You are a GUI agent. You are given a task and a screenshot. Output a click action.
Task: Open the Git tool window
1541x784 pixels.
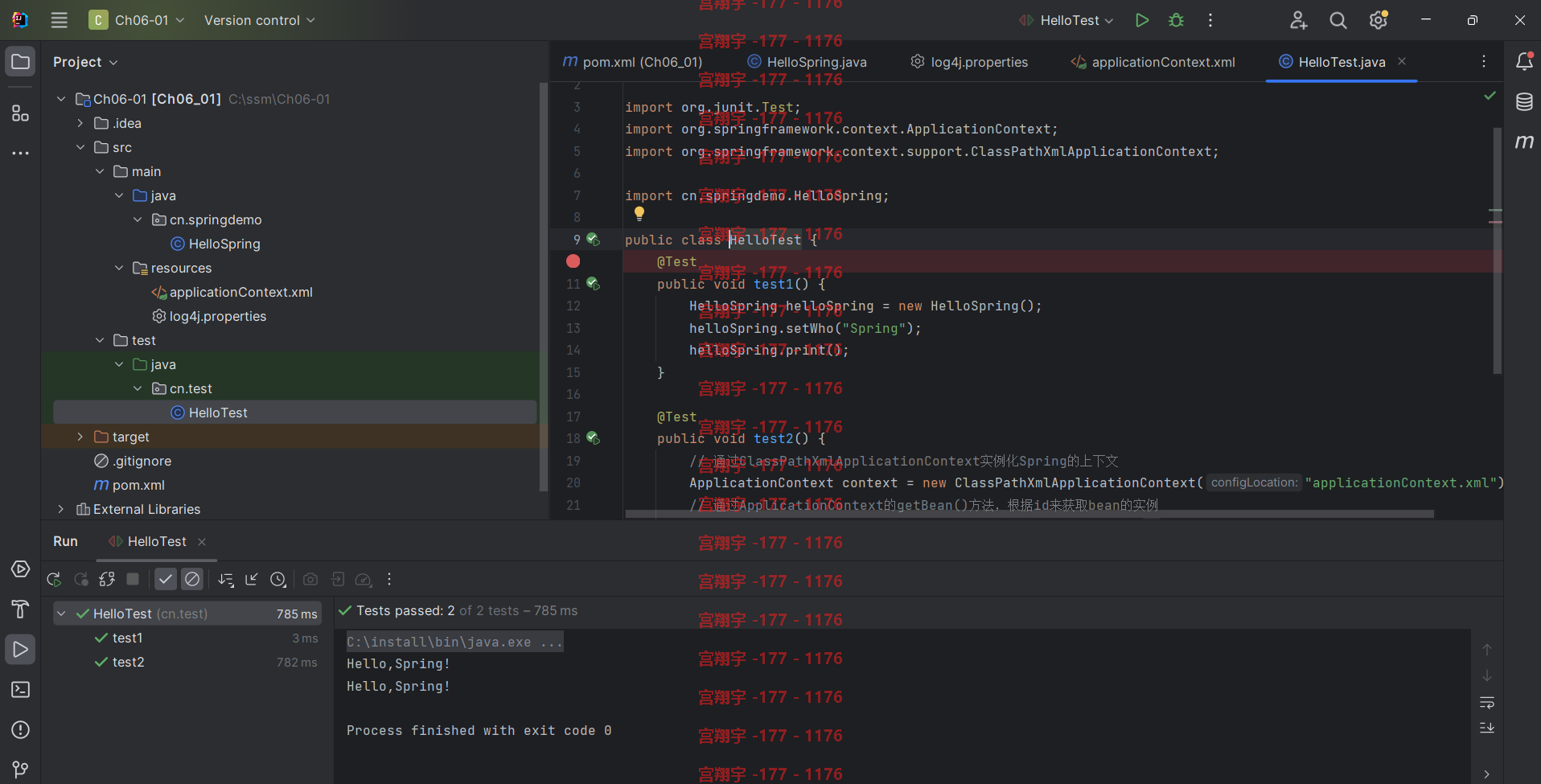click(20, 770)
